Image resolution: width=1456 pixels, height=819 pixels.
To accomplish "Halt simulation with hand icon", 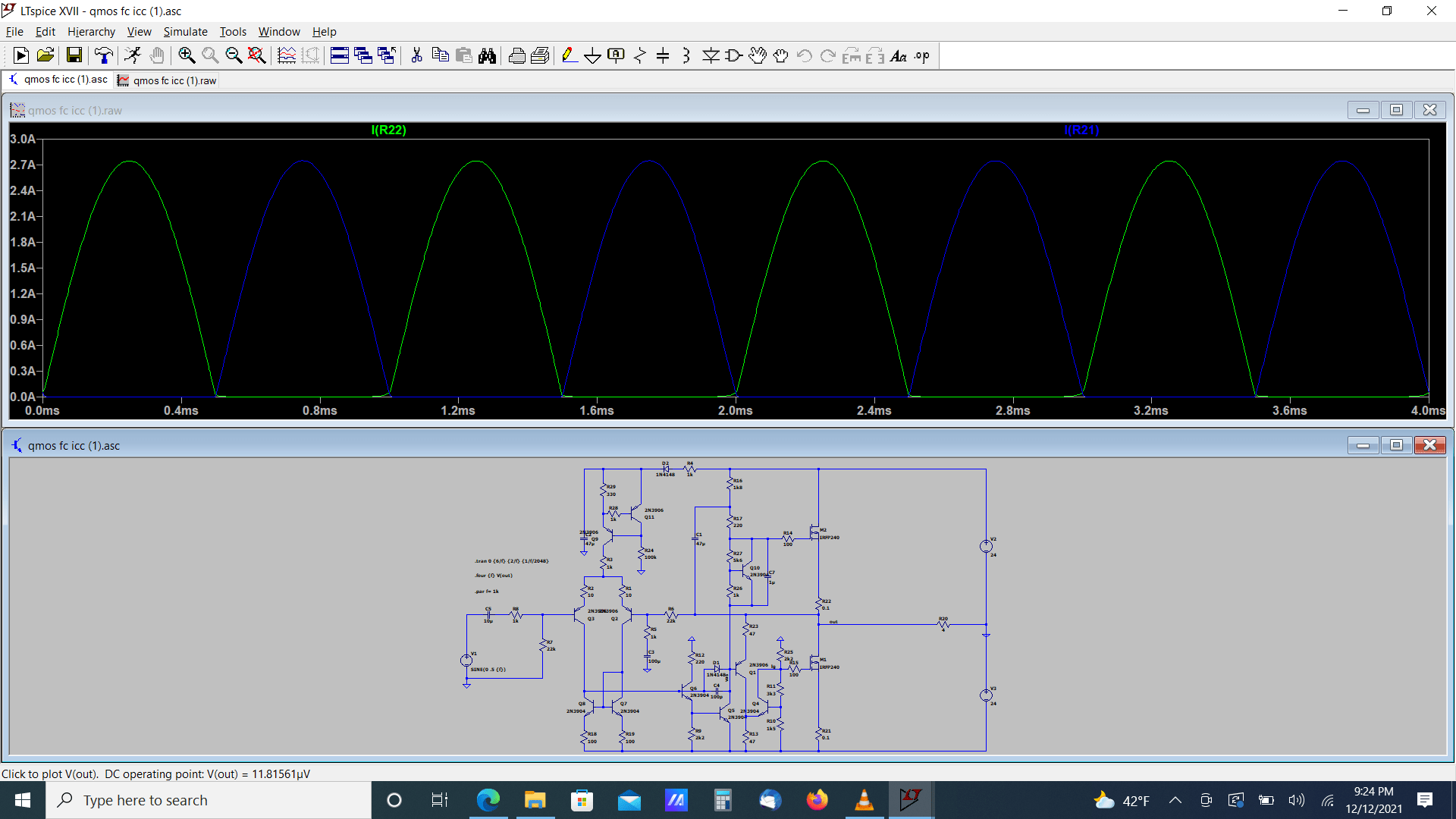I will [x=156, y=55].
